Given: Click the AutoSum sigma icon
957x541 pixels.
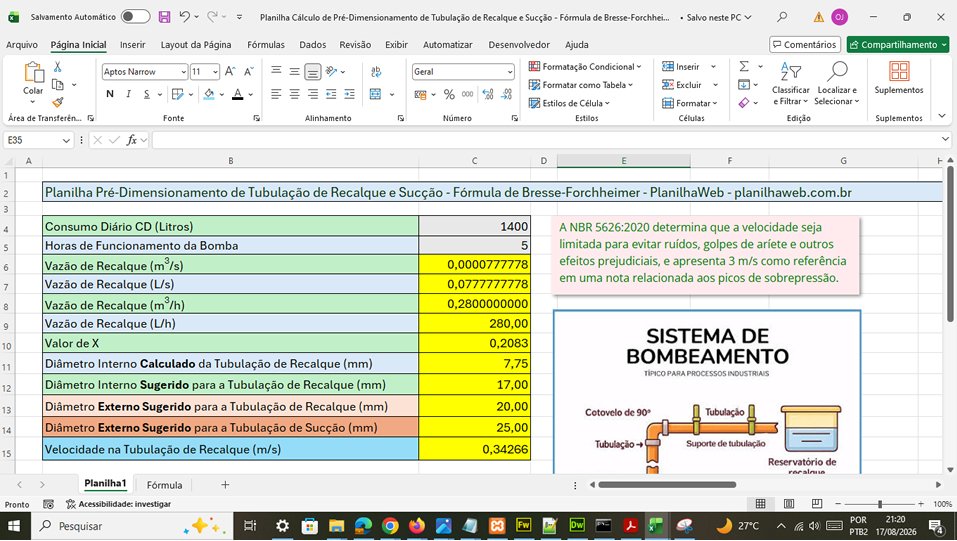Looking at the screenshot, I should pos(744,66).
